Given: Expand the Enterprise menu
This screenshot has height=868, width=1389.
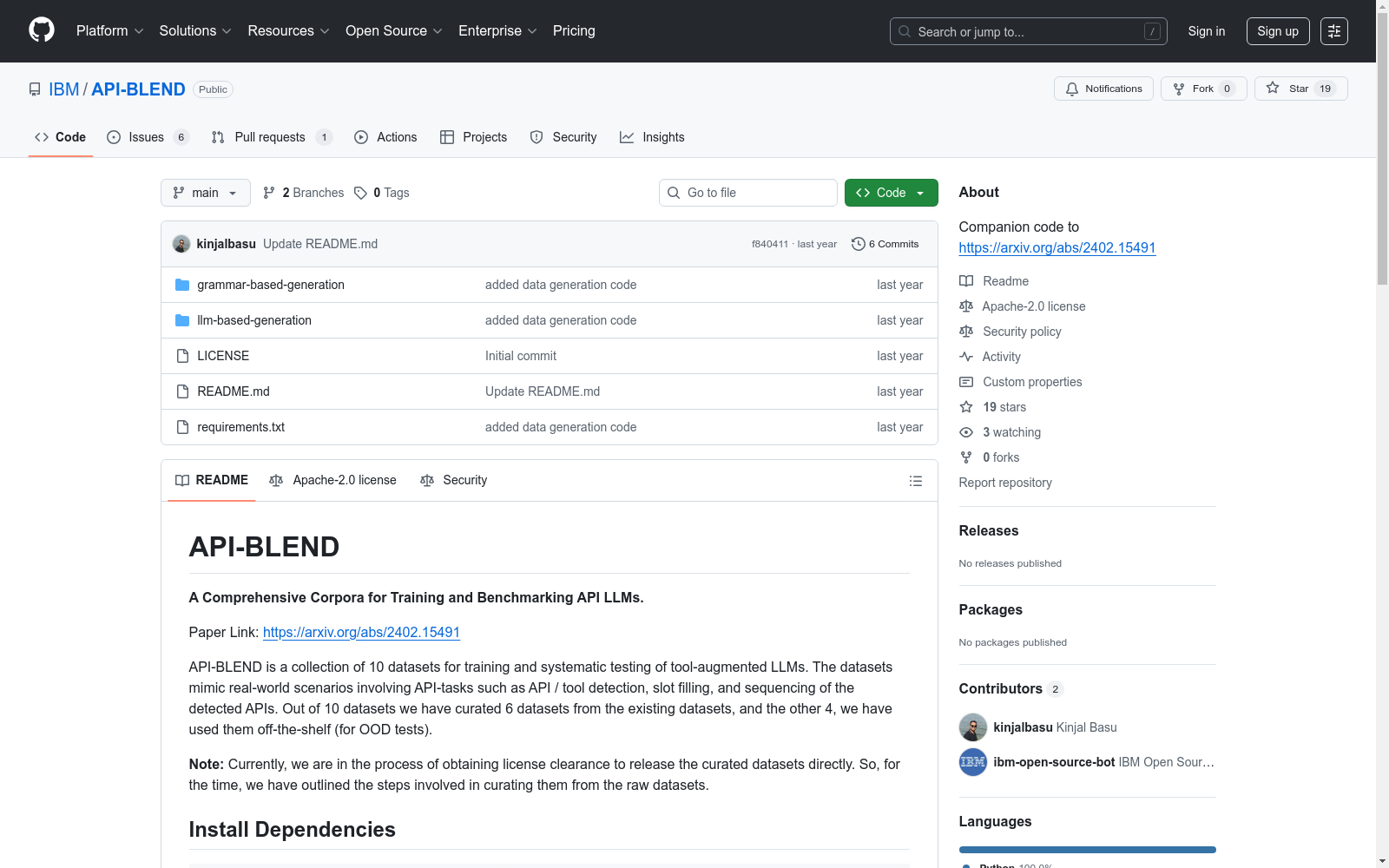Looking at the screenshot, I should pyautogui.click(x=497, y=31).
